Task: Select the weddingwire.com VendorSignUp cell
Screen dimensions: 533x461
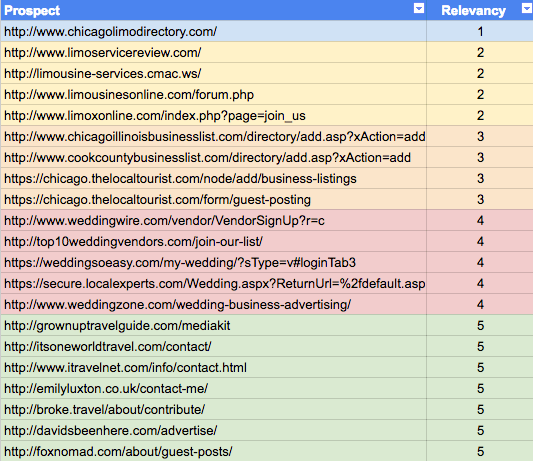Action: (213, 221)
